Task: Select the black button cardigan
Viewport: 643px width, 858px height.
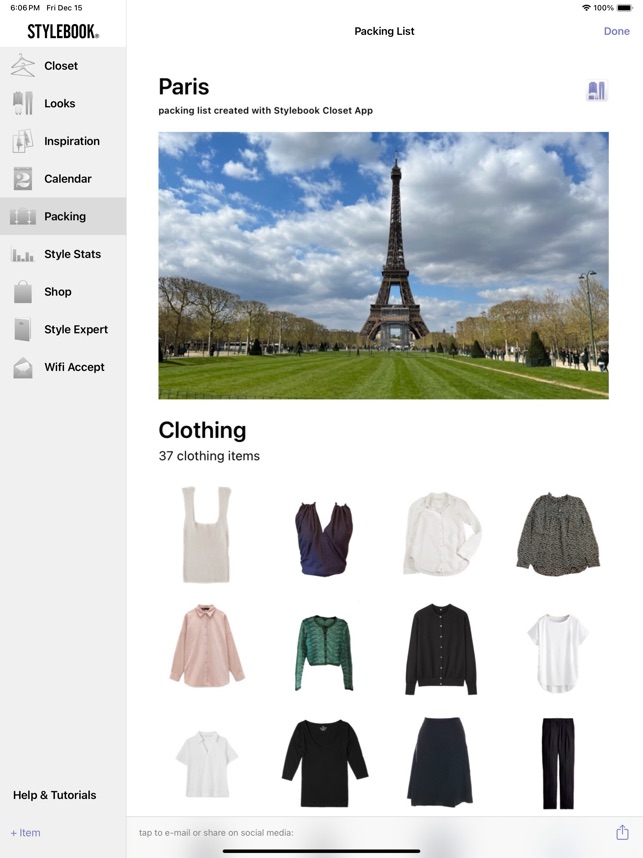Action: point(441,649)
